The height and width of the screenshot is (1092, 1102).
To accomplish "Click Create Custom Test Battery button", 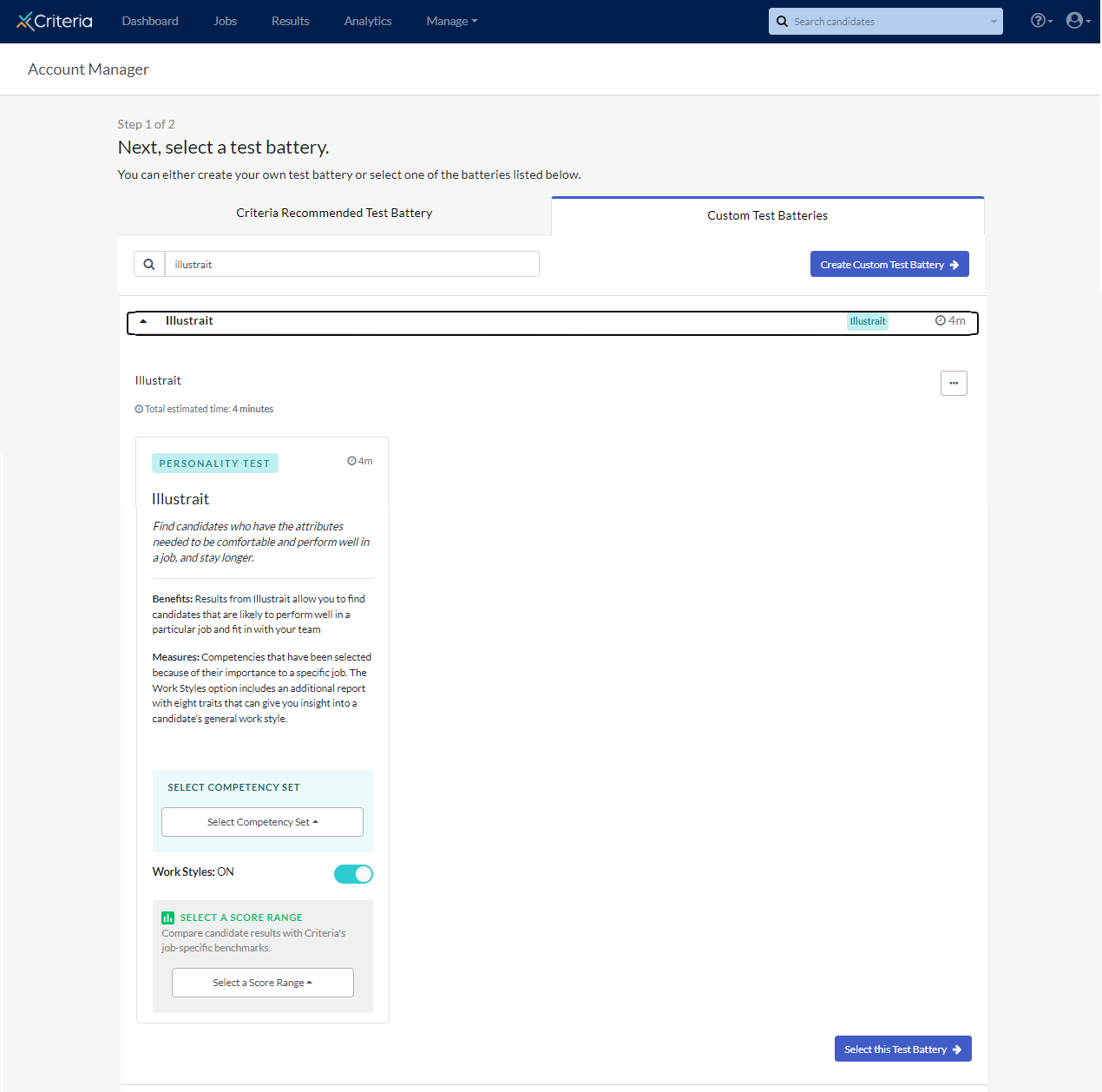I will click(x=889, y=264).
